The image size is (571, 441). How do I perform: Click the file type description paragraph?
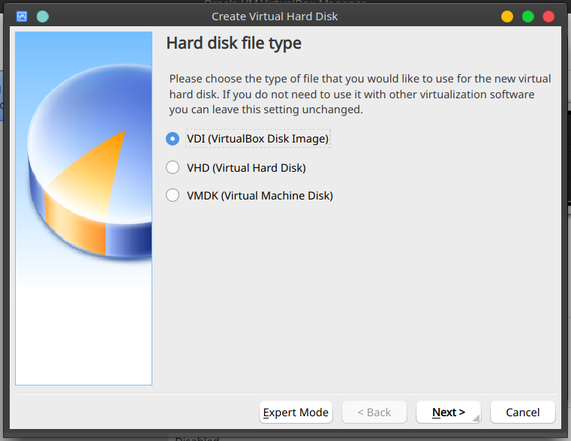[360, 94]
